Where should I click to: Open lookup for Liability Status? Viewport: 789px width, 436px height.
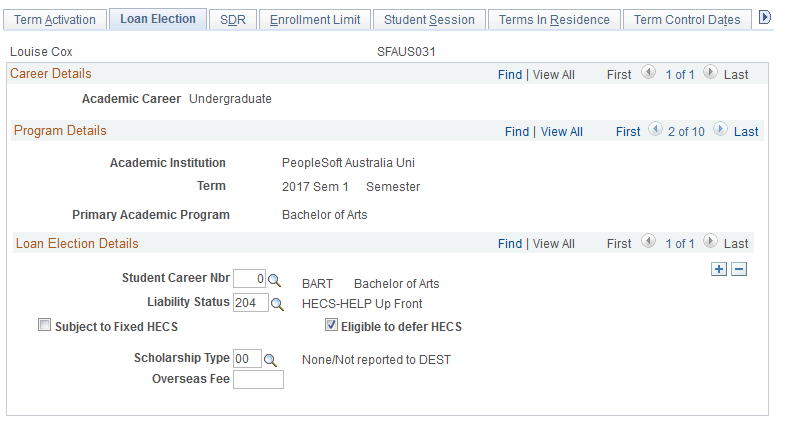coord(277,304)
